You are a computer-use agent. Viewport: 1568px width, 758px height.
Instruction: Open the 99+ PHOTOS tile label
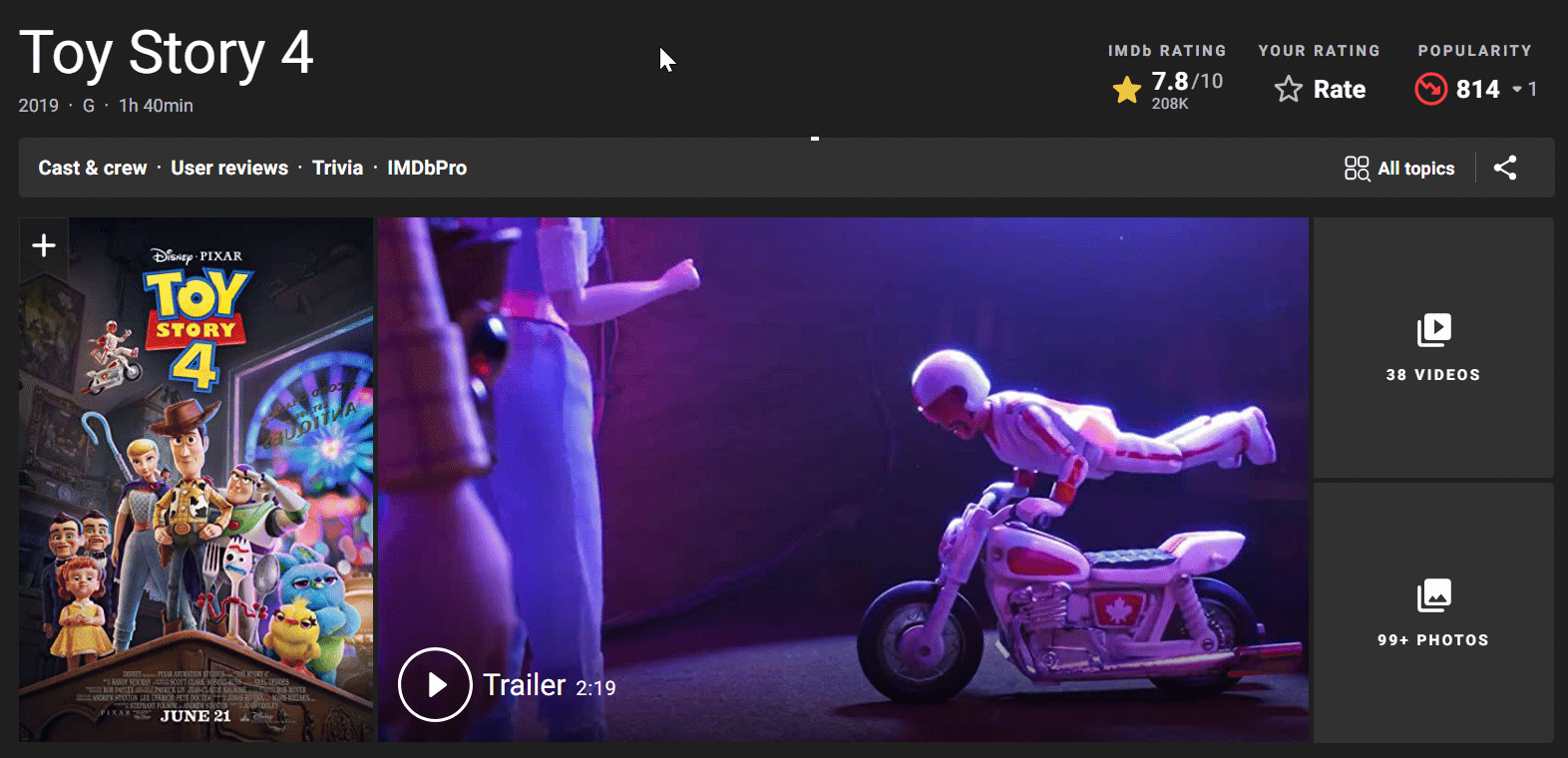[x=1433, y=640]
